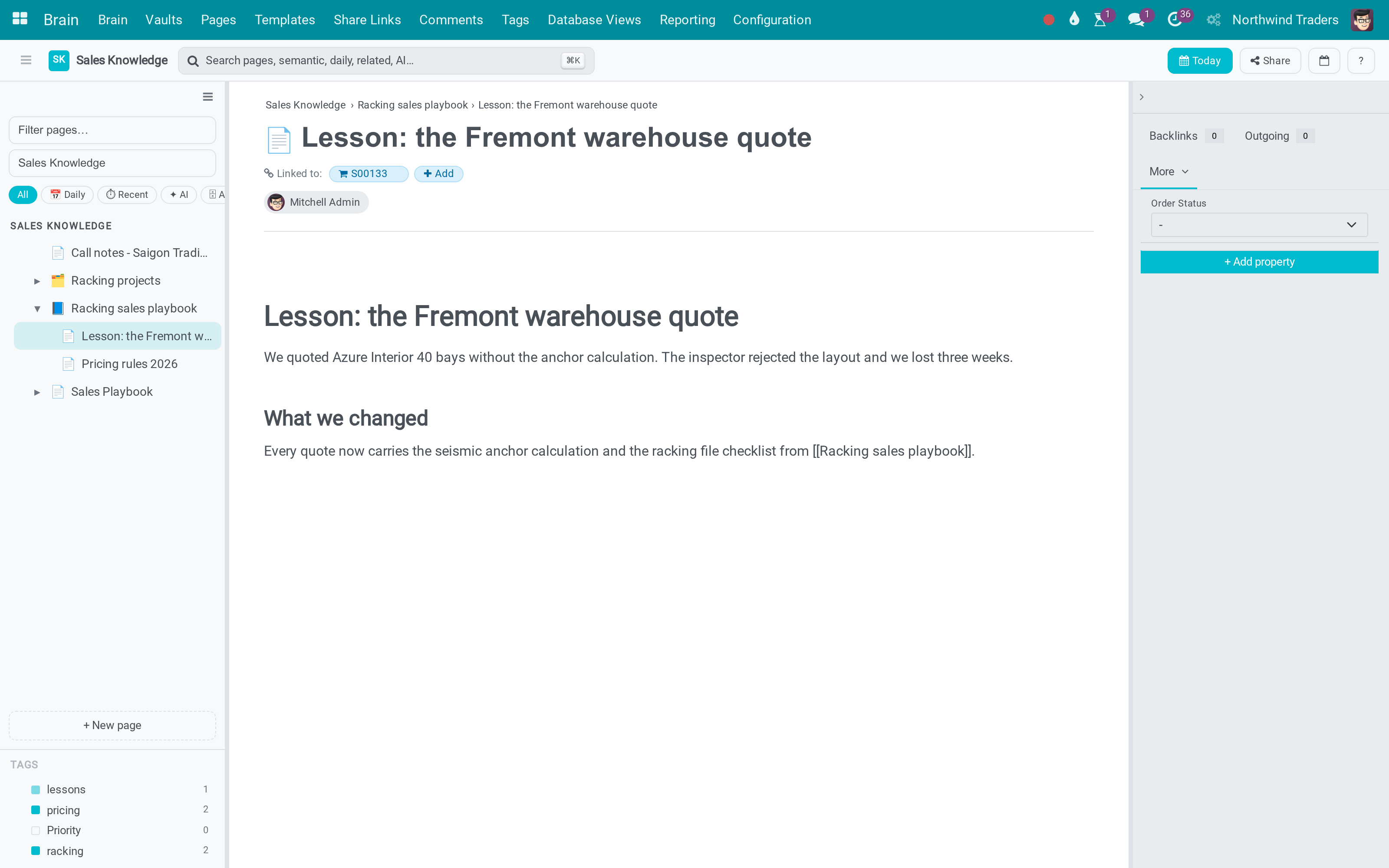
Task: Click the Add property button
Action: click(1259, 262)
